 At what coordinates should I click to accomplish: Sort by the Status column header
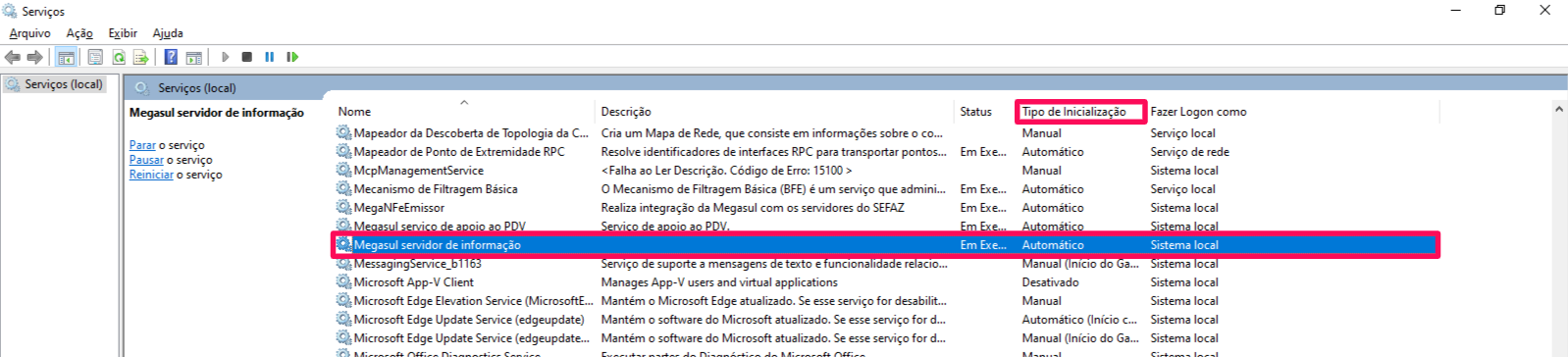975,112
